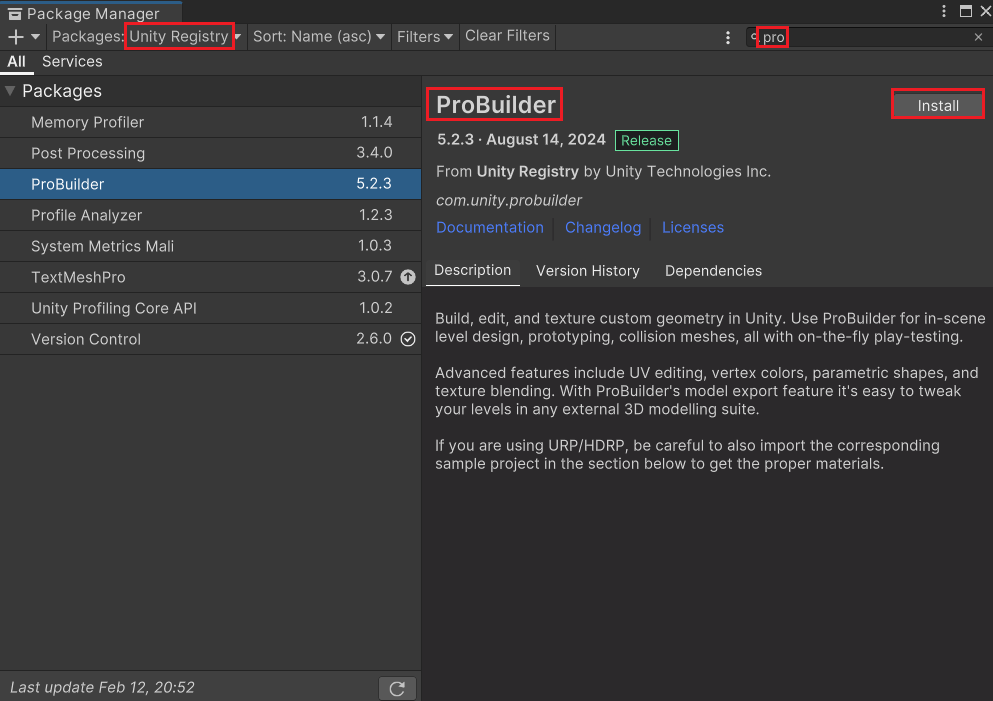Click the Clear Filters button

coord(507,36)
